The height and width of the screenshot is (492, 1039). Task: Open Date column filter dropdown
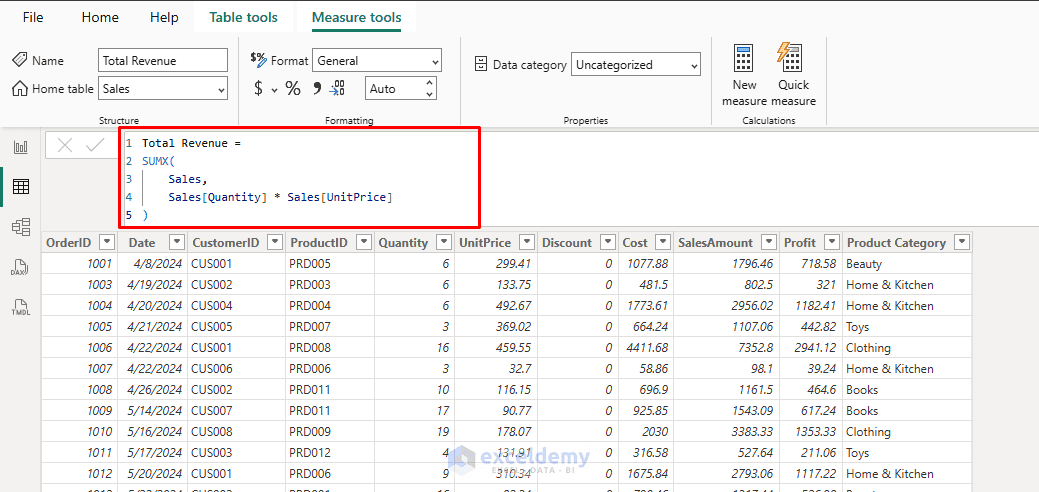177,242
